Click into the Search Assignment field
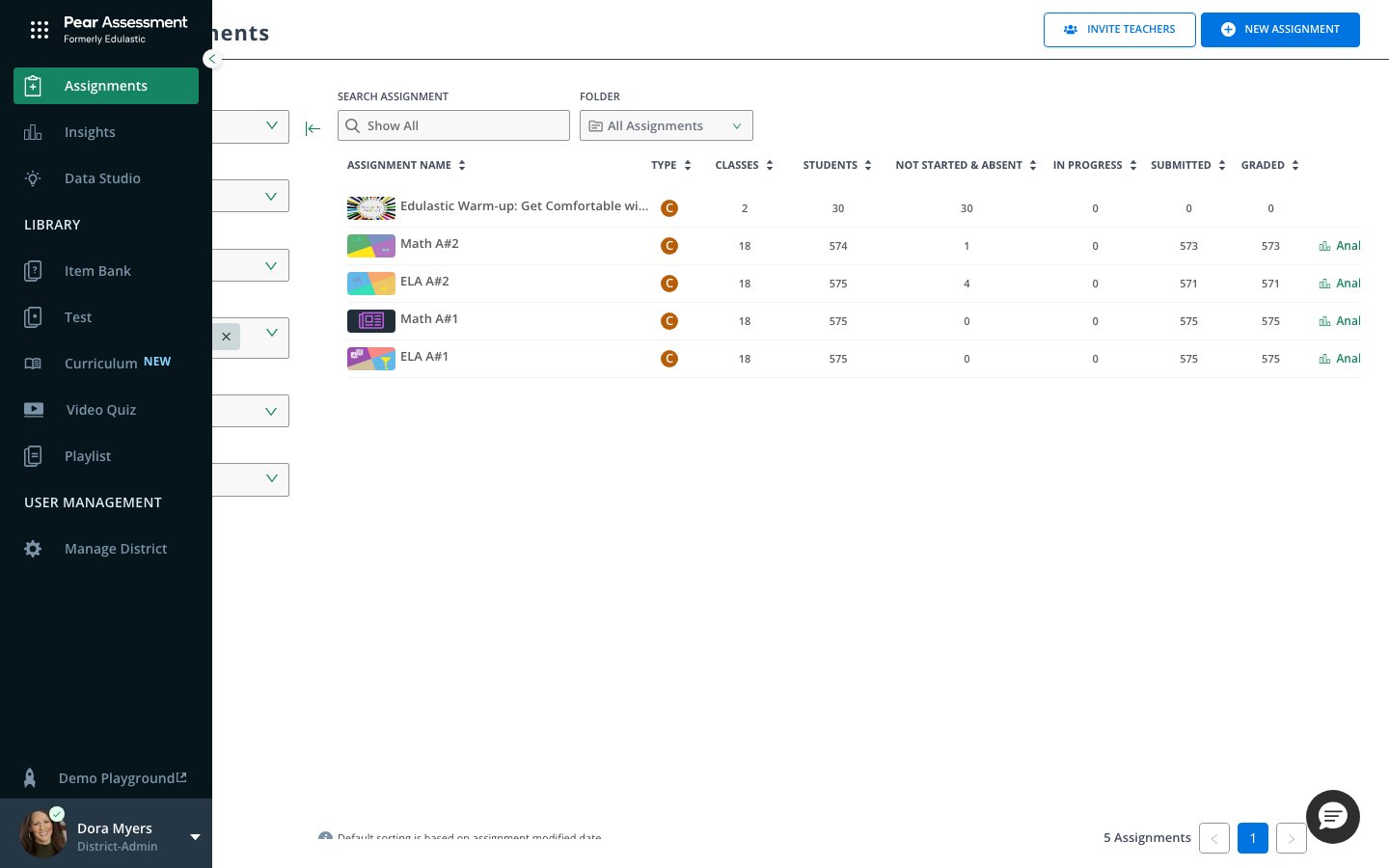The height and width of the screenshot is (868, 1389). click(453, 125)
